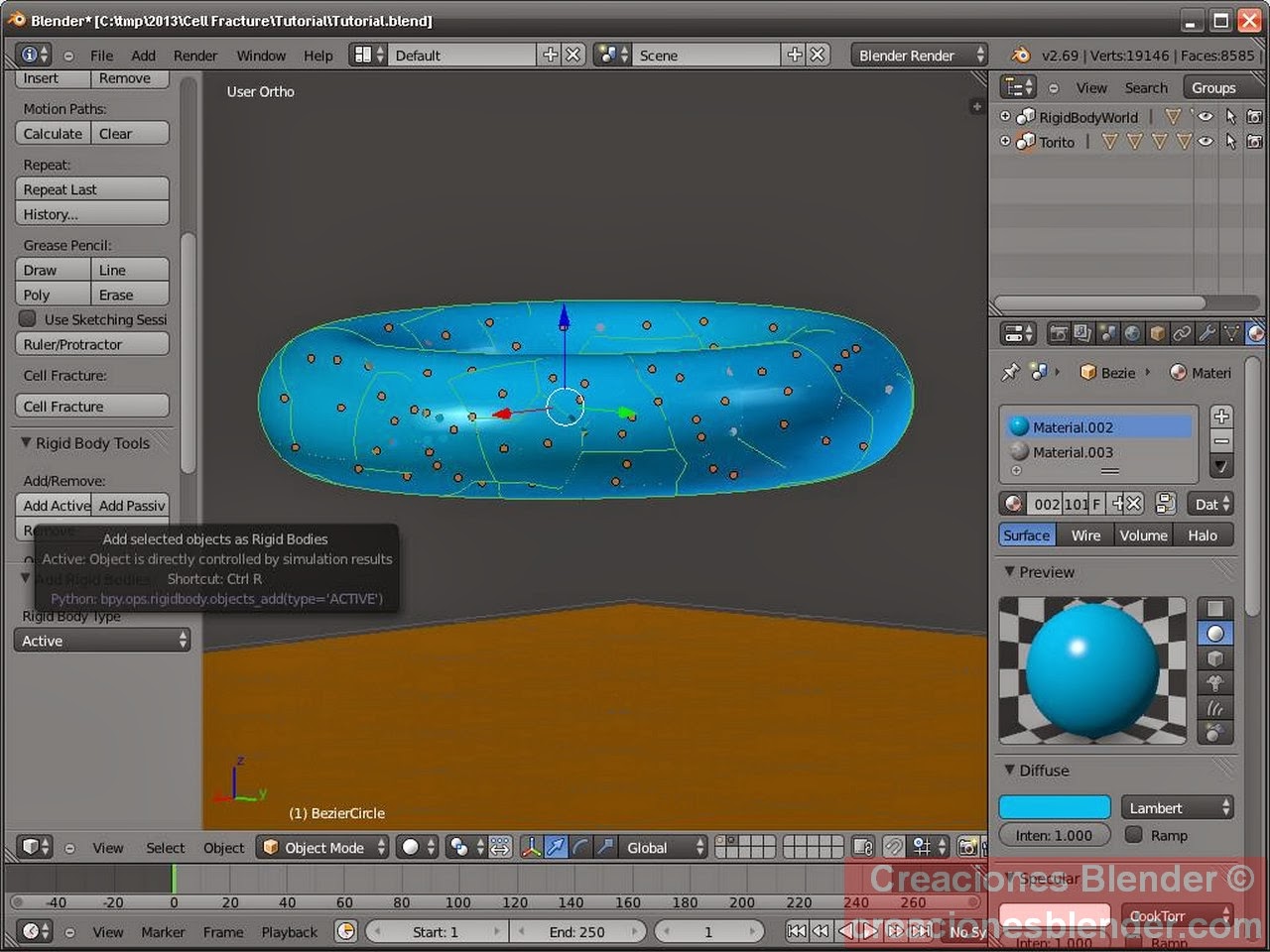
Task: Hide the Torito object with eye toggle
Action: (1206, 141)
